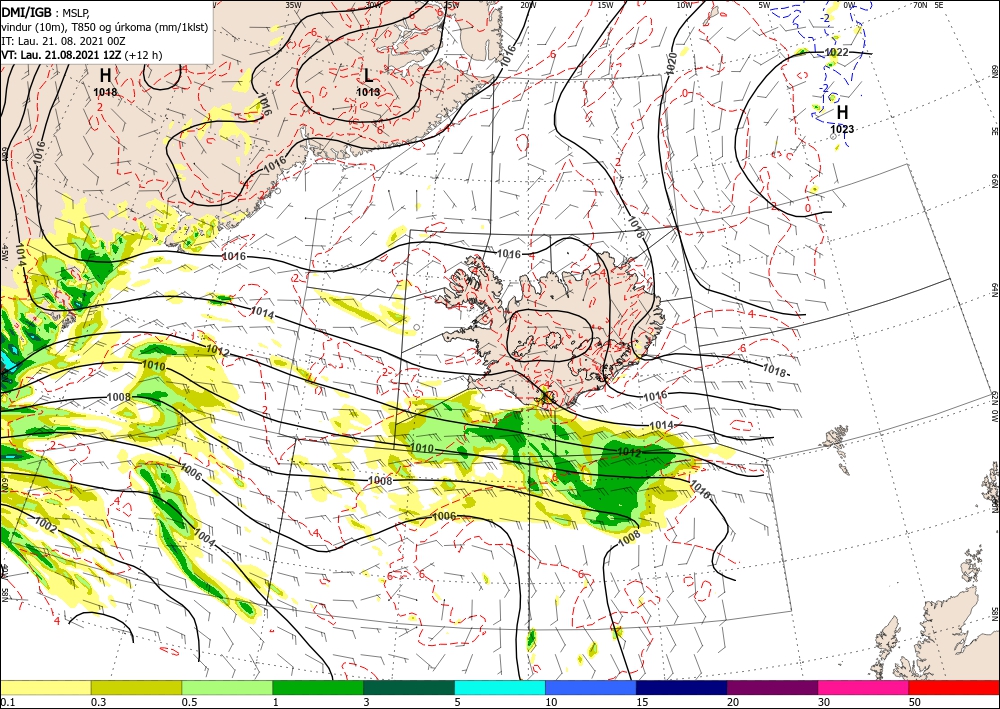The width and height of the screenshot is (1000, 709).
Task: Click the red 50 mm legend swatch
Action: pyautogui.click(x=954, y=687)
